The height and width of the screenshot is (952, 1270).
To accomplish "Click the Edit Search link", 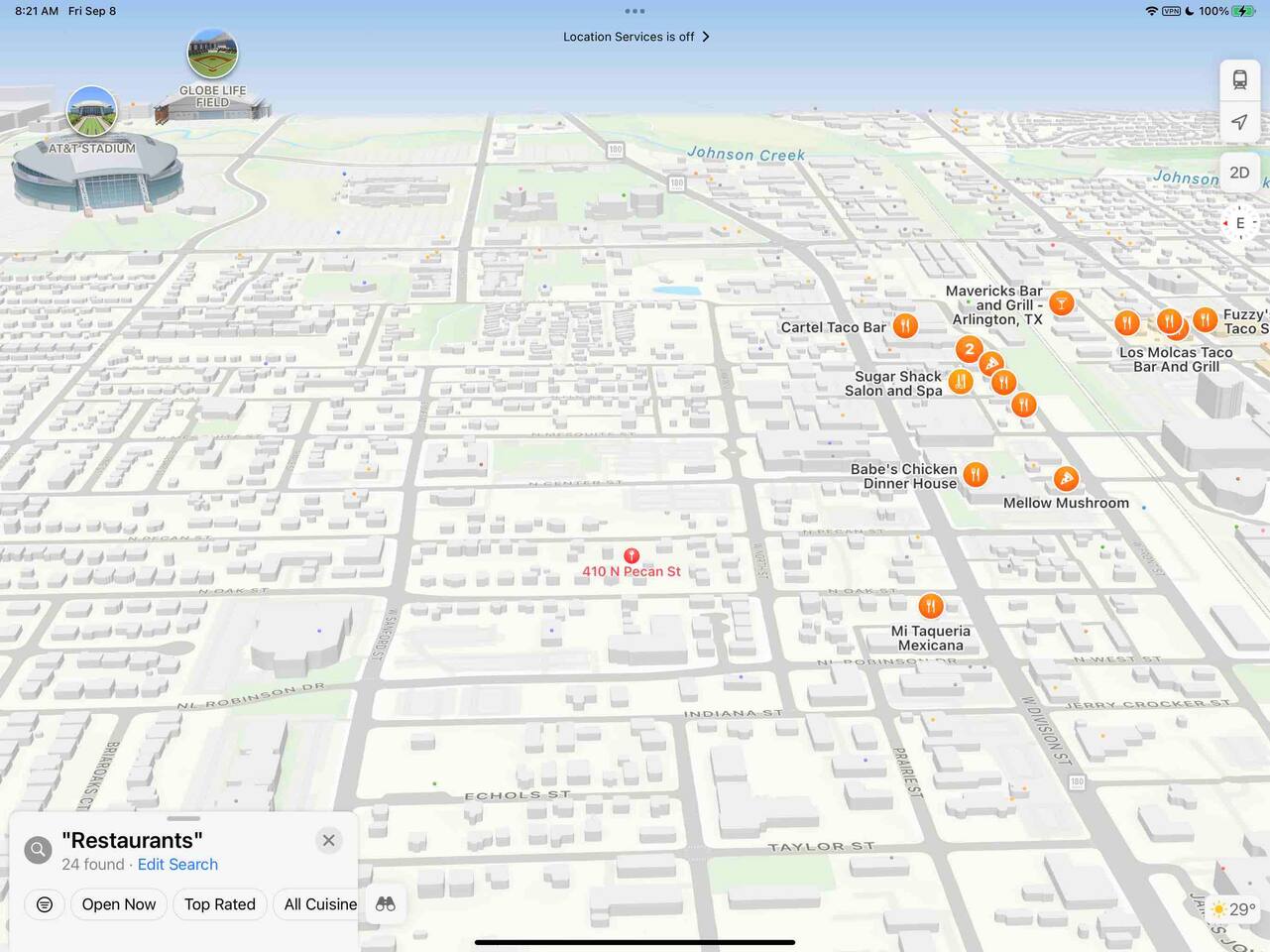I will click(x=177, y=865).
